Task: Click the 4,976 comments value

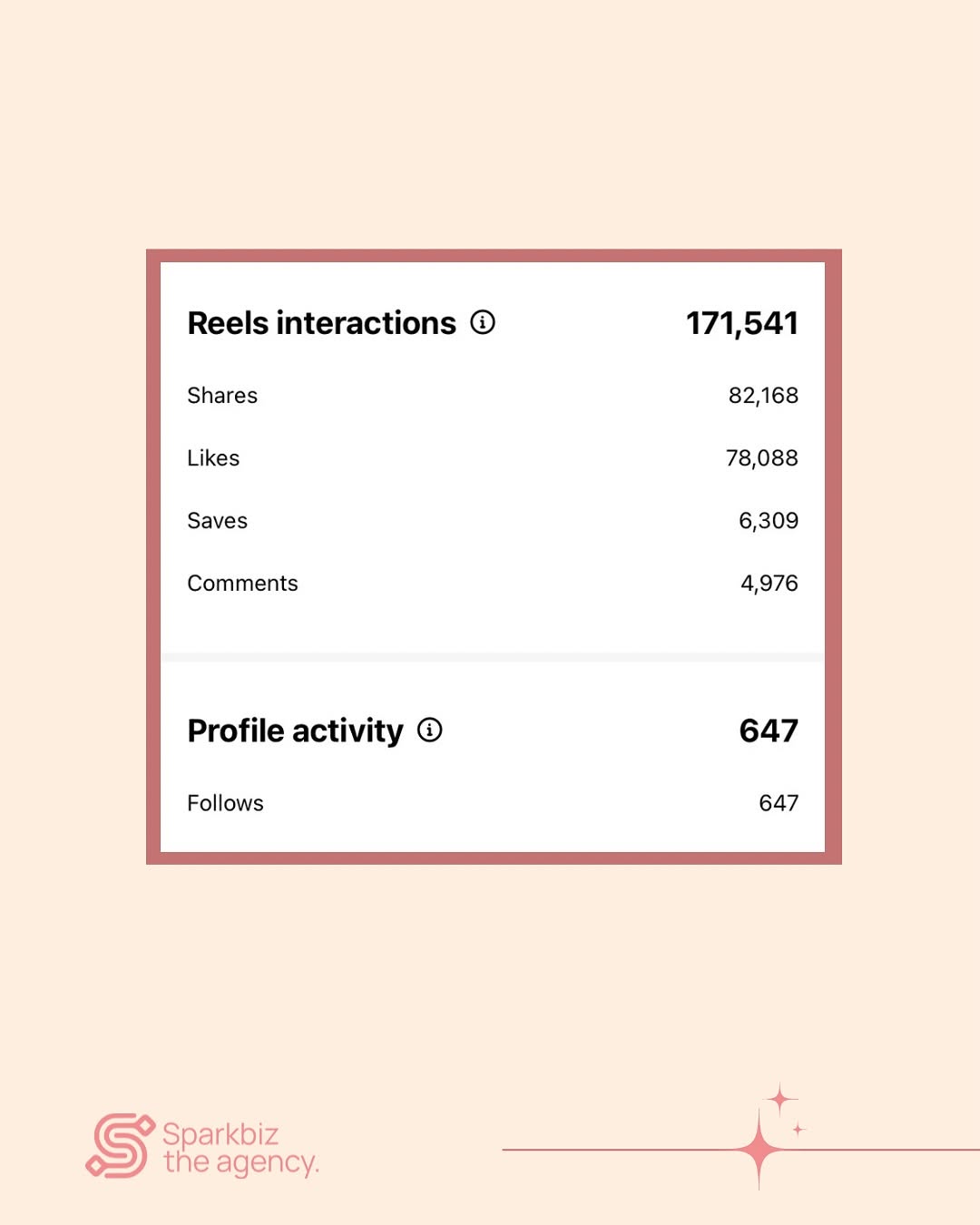Action: click(x=769, y=583)
